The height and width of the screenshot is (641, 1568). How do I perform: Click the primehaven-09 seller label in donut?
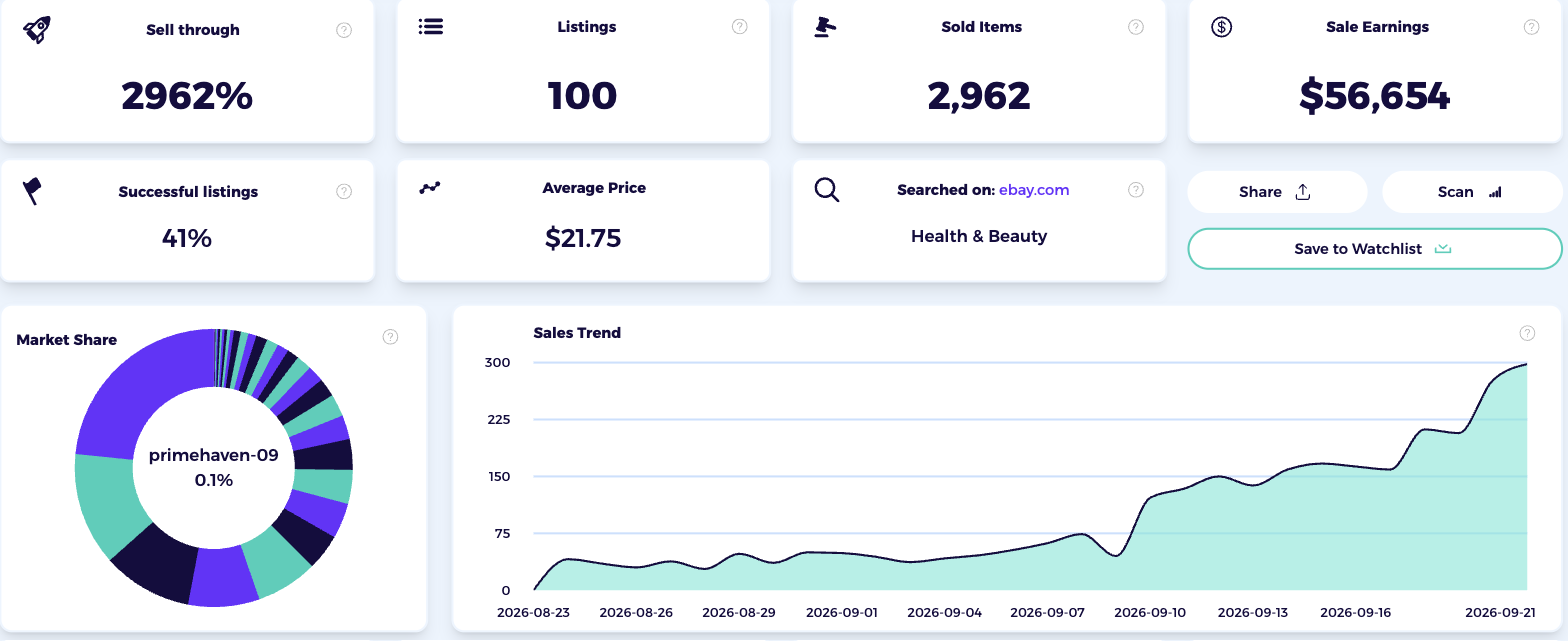tap(214, 456)
